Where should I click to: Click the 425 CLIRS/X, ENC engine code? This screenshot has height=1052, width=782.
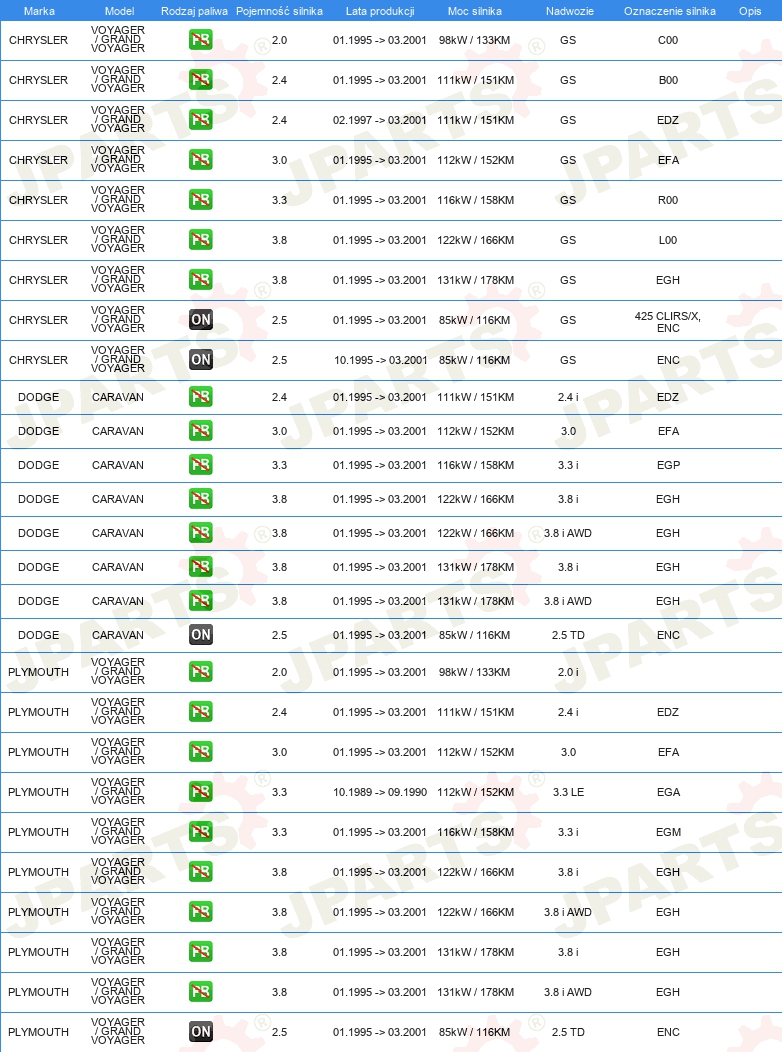pyautogui.click(x=668, y=322)
